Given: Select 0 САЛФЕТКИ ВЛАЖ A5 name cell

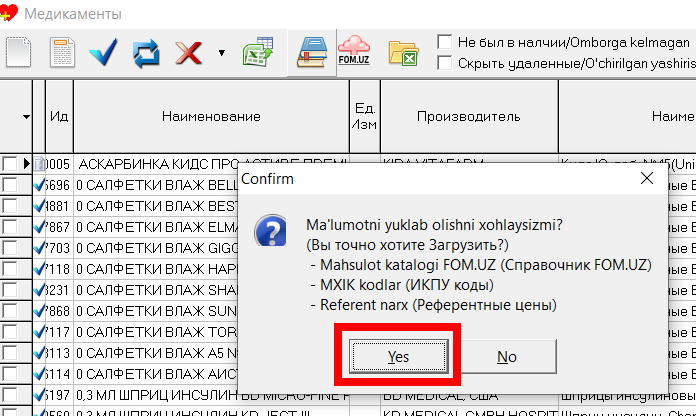Looking at the screenshot, I should click(x=156, y=353).
